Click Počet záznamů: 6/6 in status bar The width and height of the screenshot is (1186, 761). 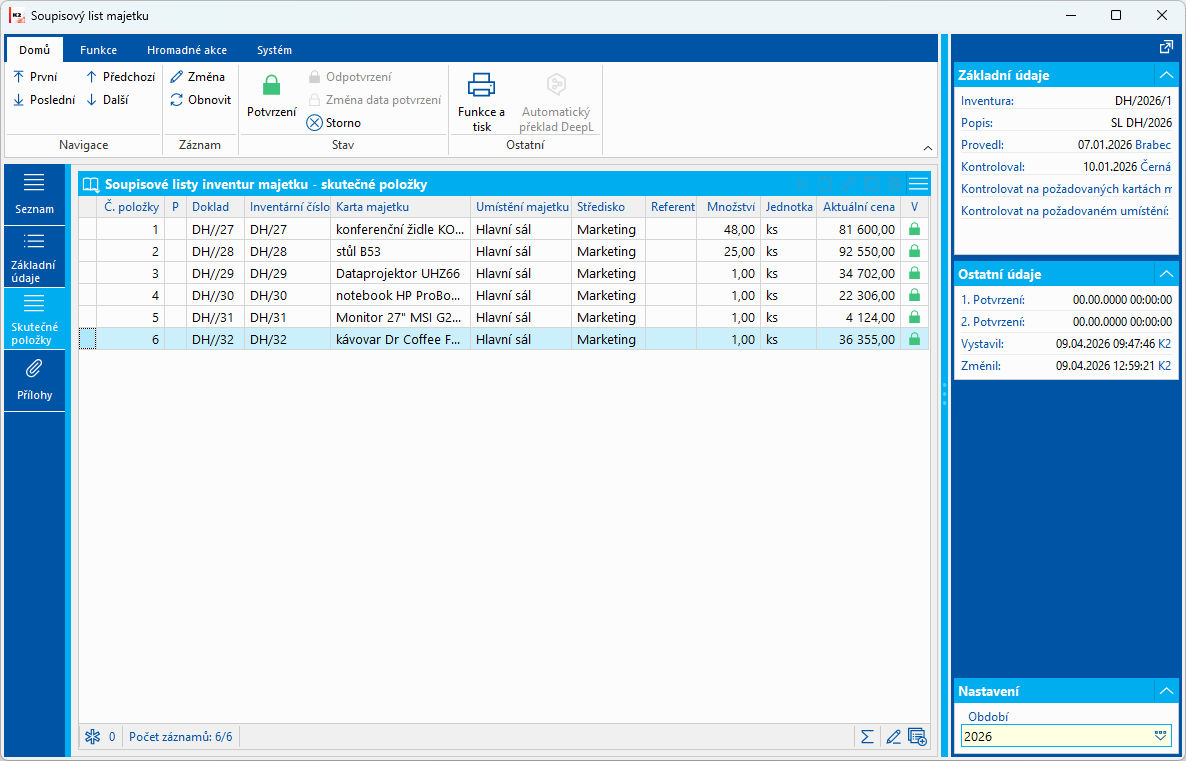point(181,736)
